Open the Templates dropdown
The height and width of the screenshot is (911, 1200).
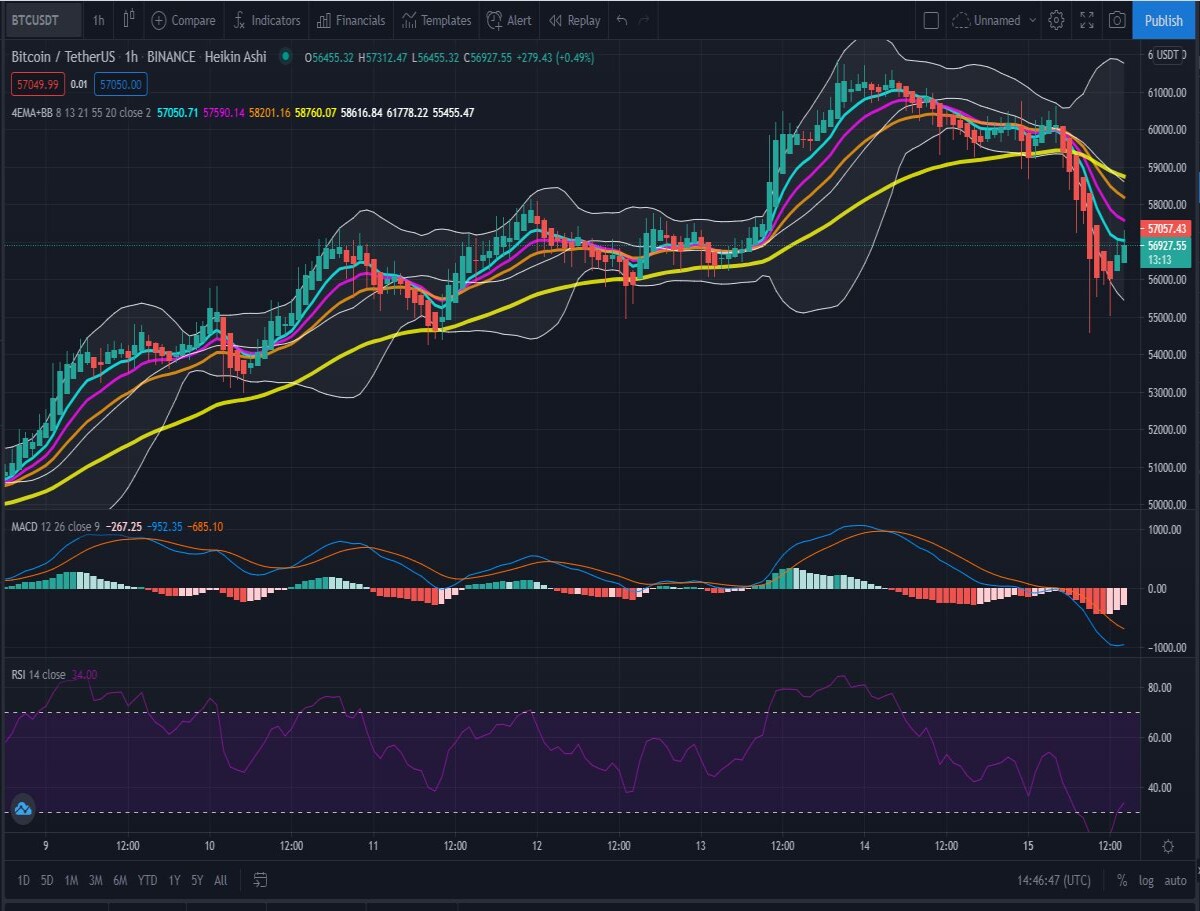[x=436, y=20]
